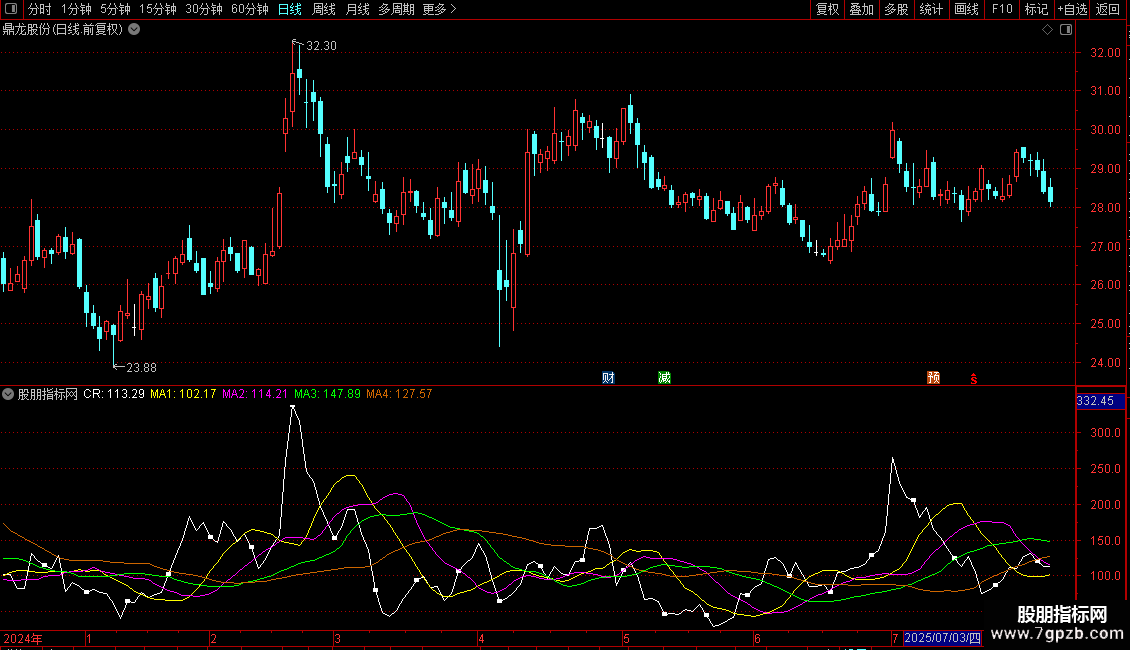Activate the 画线 drawing tool

click(966, 9)
